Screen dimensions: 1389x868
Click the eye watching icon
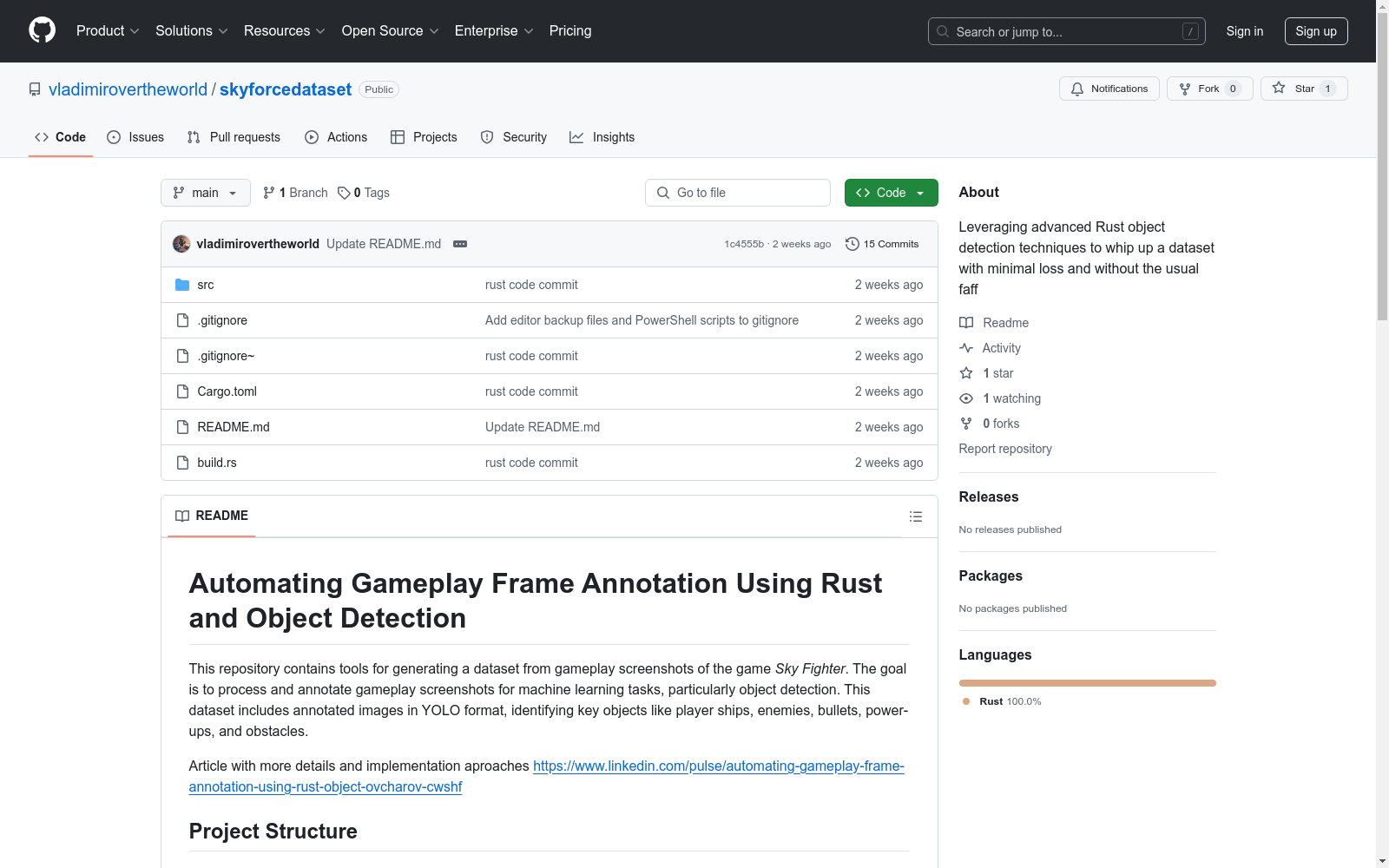click(x=966, y=398)
